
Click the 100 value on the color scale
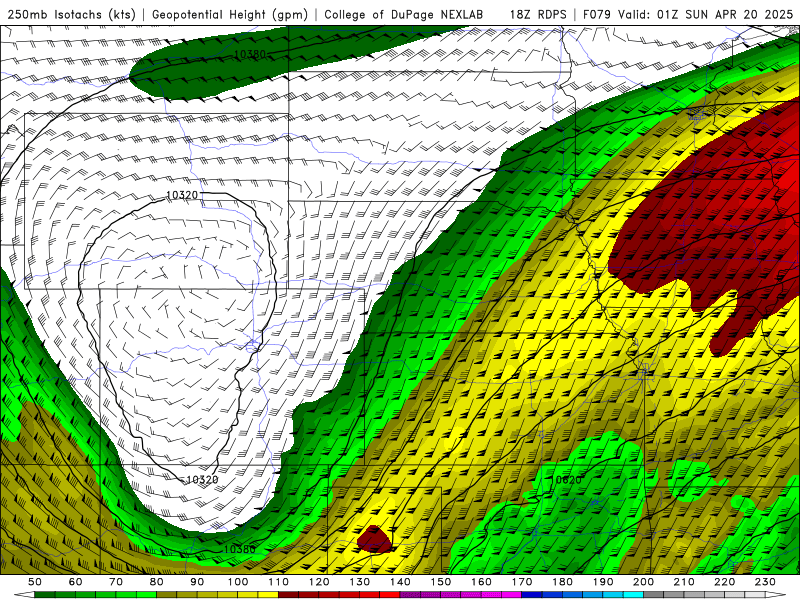[x=238, y=582]
